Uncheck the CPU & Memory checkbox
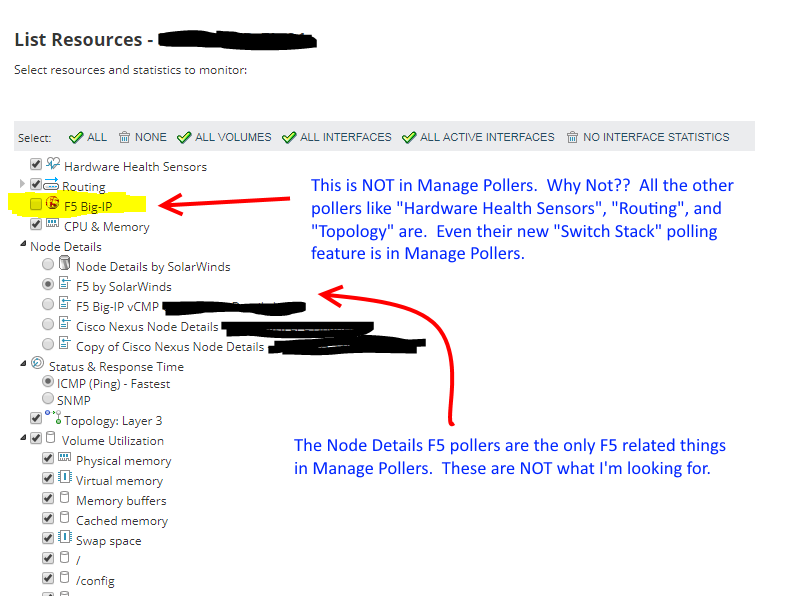This screenshot has height=596, width=791. (x=36, y=224)
